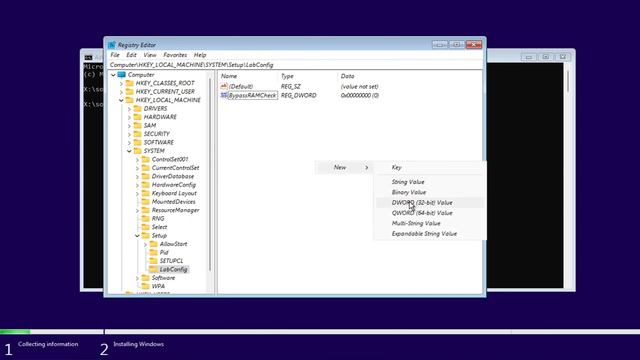Click the (Default) string value icon
Viewport: 640px width, 360px height.
point(224,87)
